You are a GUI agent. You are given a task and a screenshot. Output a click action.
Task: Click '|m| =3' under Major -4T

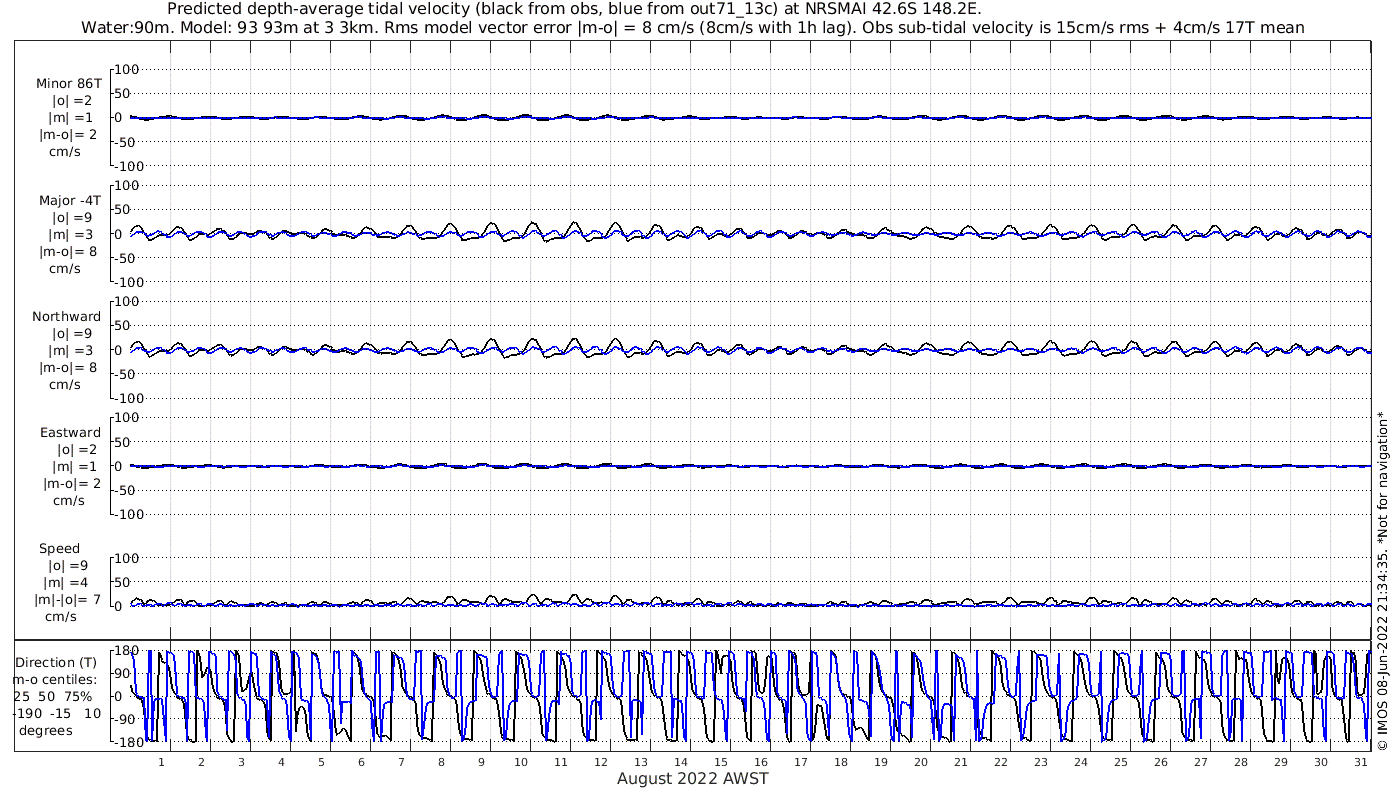pos(72,234)
